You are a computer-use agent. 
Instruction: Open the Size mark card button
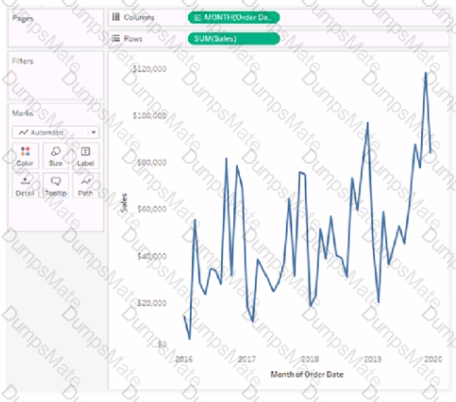coord(55,156)
